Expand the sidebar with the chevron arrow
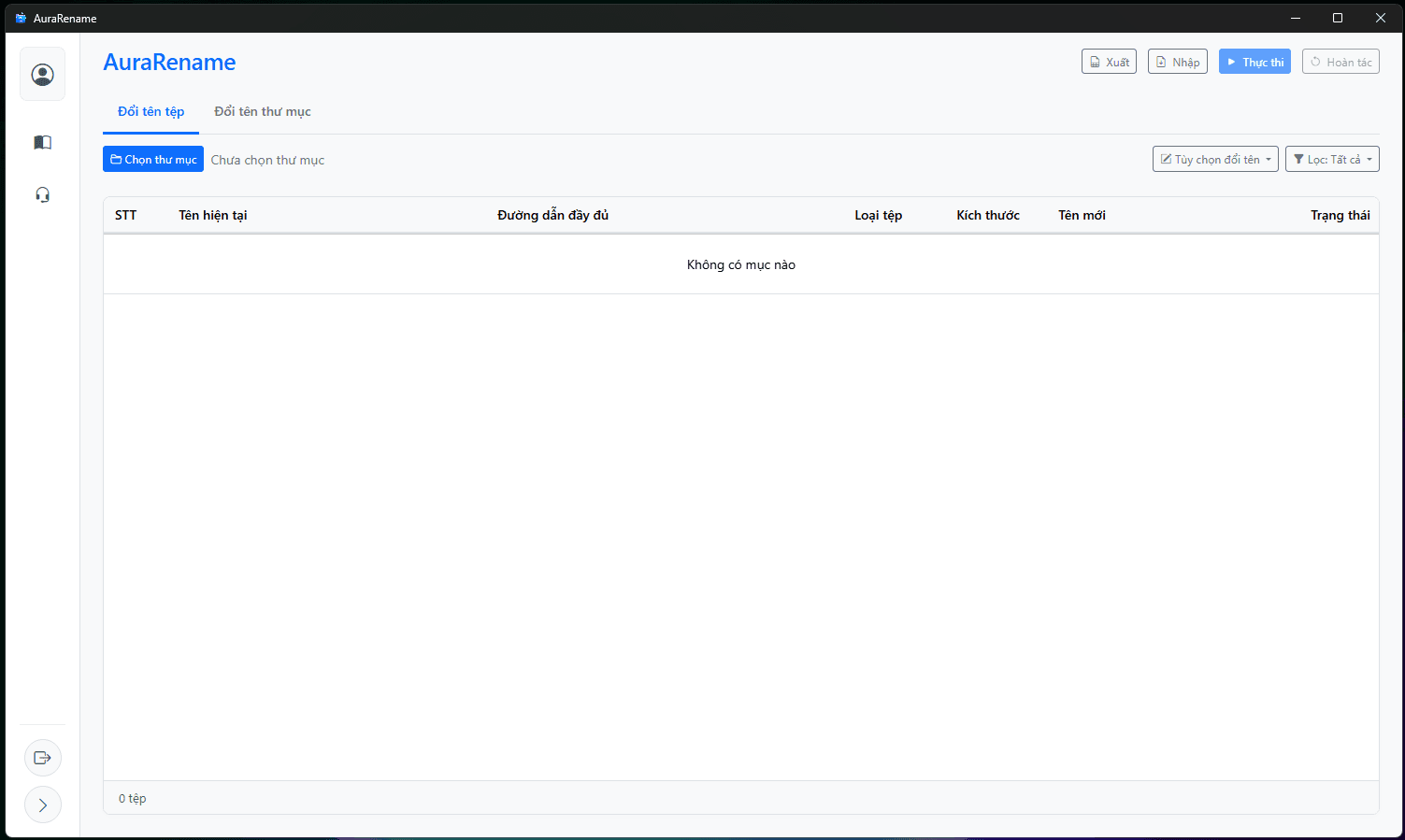The height and width of the screenshot is (840, 1405). tap(43, 804)
